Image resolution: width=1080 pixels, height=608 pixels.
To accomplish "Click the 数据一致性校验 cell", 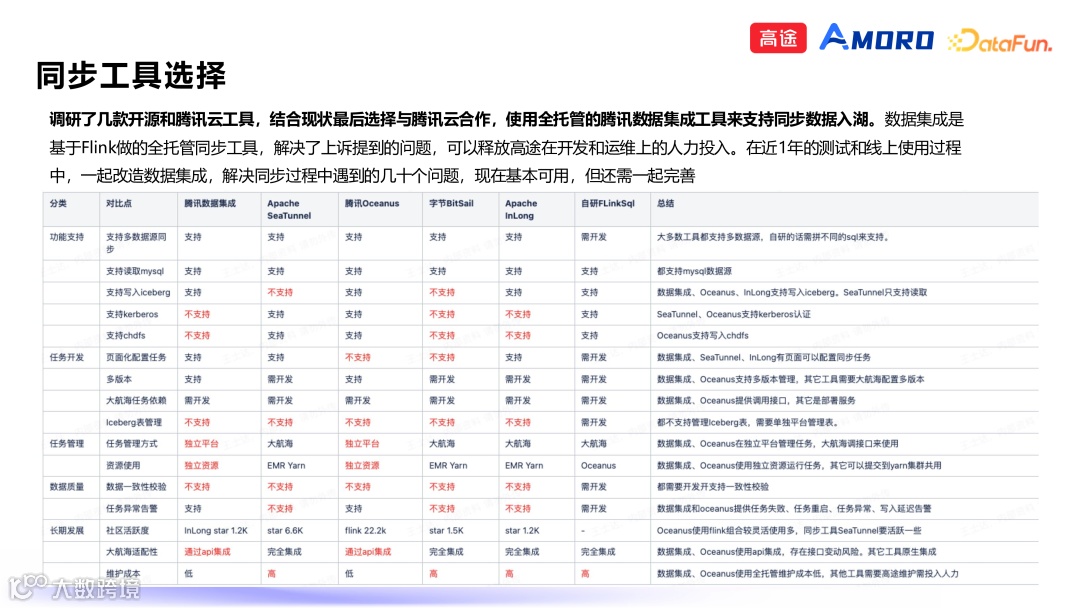I will pyautogui.click(x=136, y=487).
